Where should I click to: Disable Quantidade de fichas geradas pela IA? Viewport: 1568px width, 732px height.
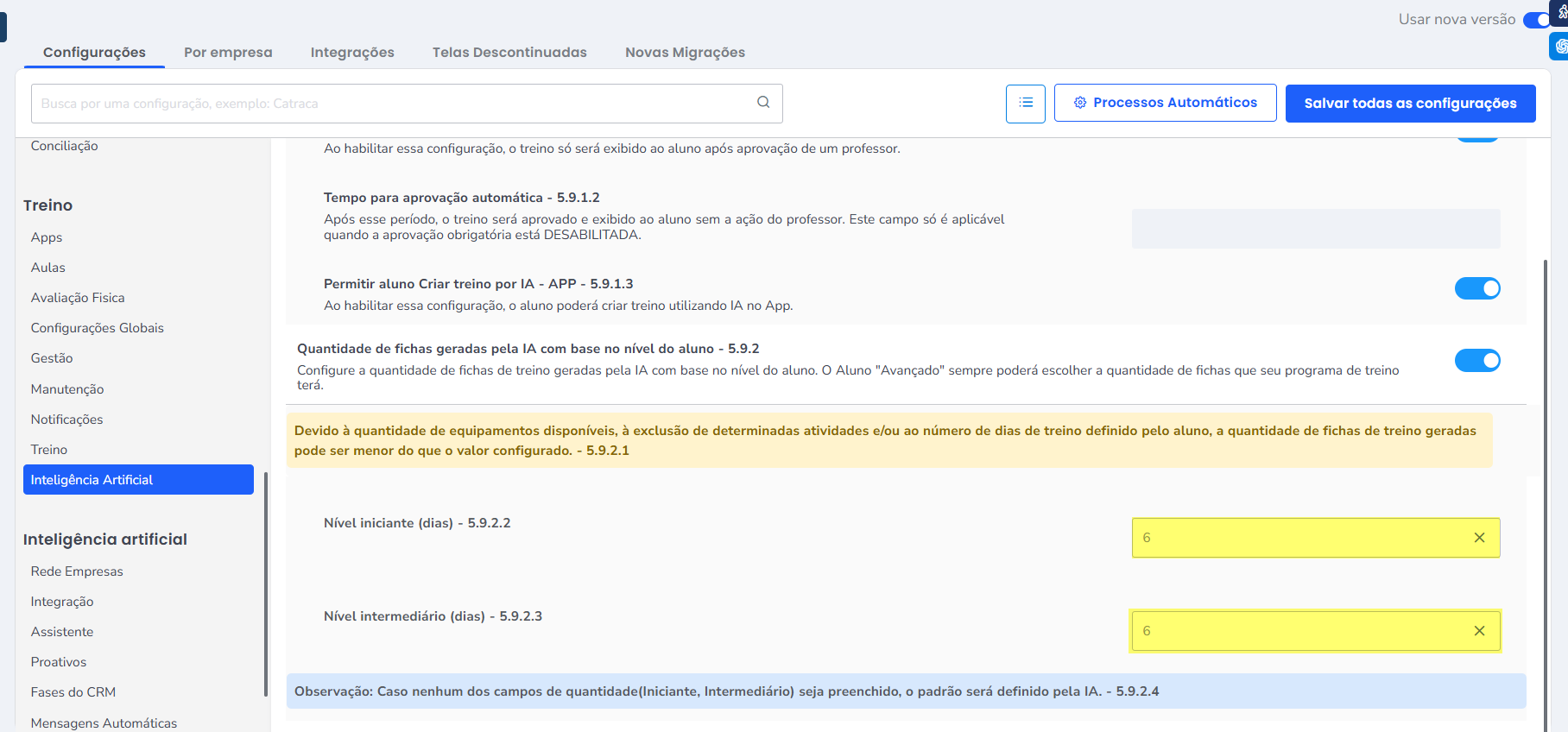[1476, 360]
